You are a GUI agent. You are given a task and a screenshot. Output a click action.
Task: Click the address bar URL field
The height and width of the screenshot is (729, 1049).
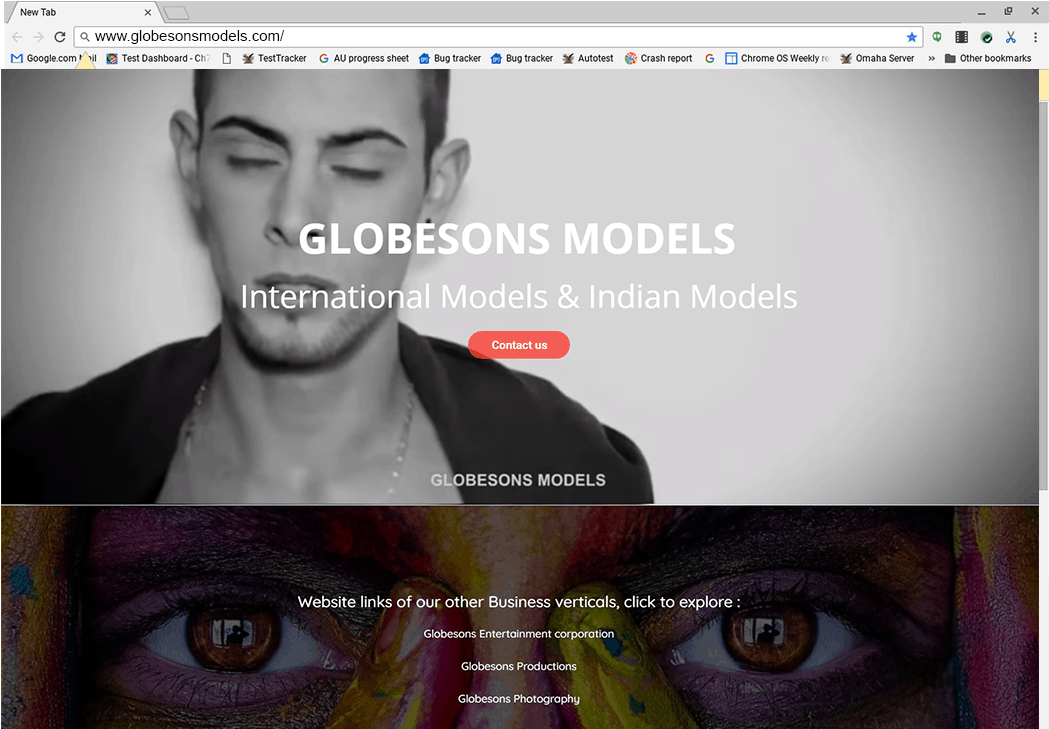point(495,37)
